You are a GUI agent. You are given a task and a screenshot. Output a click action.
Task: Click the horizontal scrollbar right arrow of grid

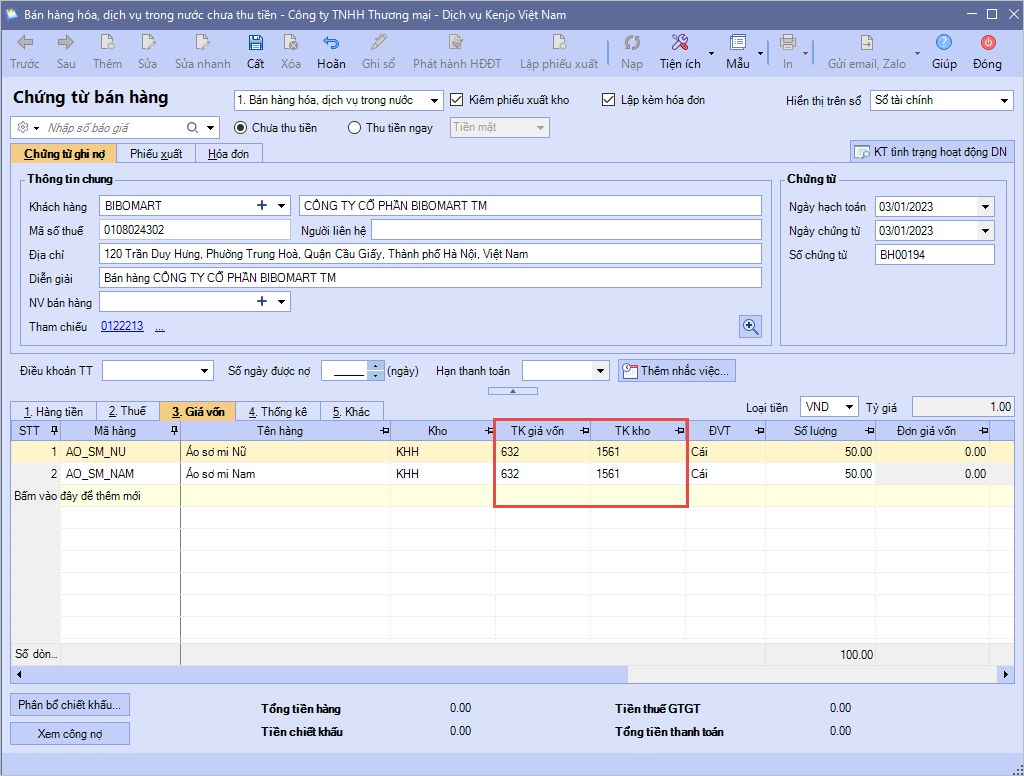(x=1006, y=674)
